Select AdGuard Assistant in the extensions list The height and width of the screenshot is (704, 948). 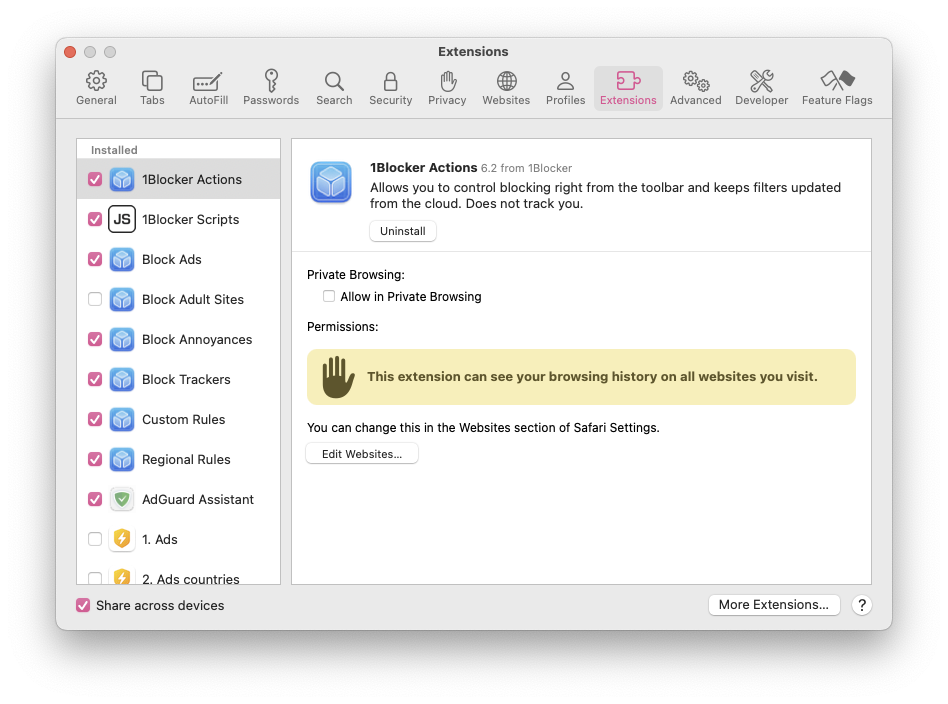click(198, 499)
